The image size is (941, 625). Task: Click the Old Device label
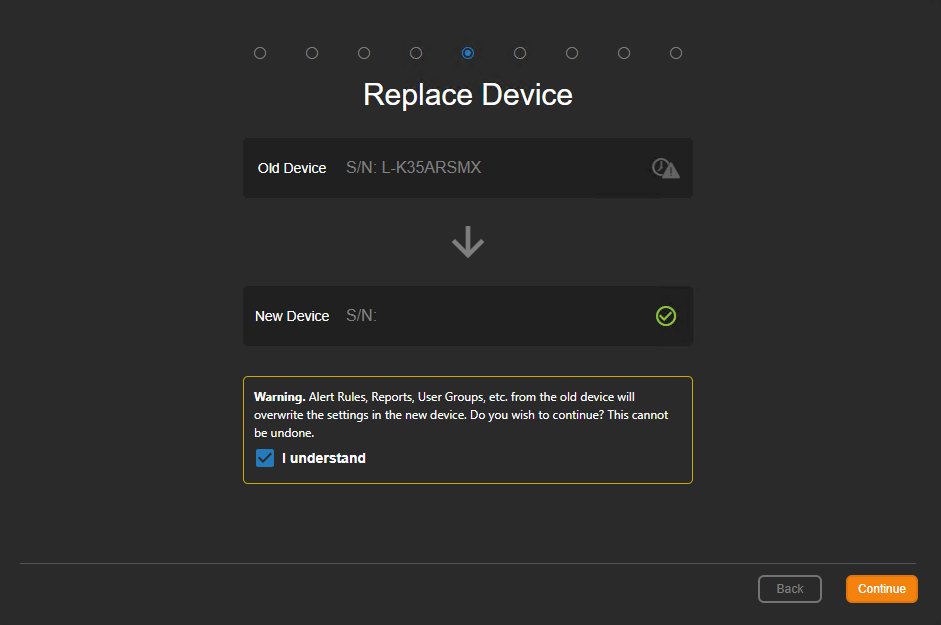tap(292, 168)
